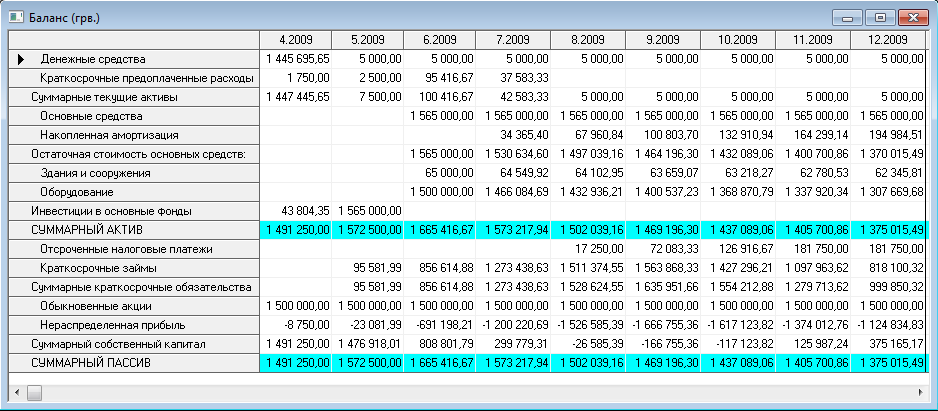Click the 37 583,33 cell for 7.2009
Viewport: 938px width, 411px height.
pos(513,78)
